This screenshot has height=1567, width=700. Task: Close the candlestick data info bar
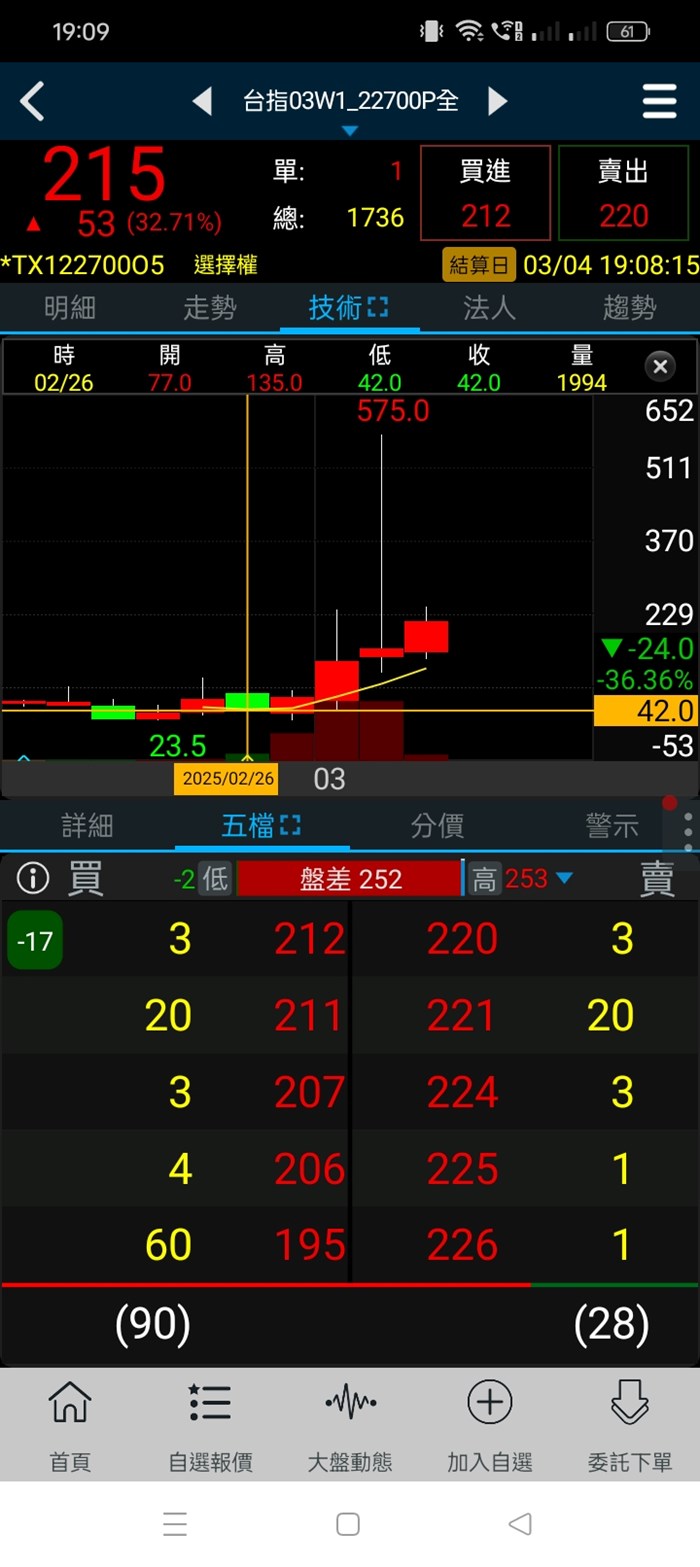(x=659, y=367)
